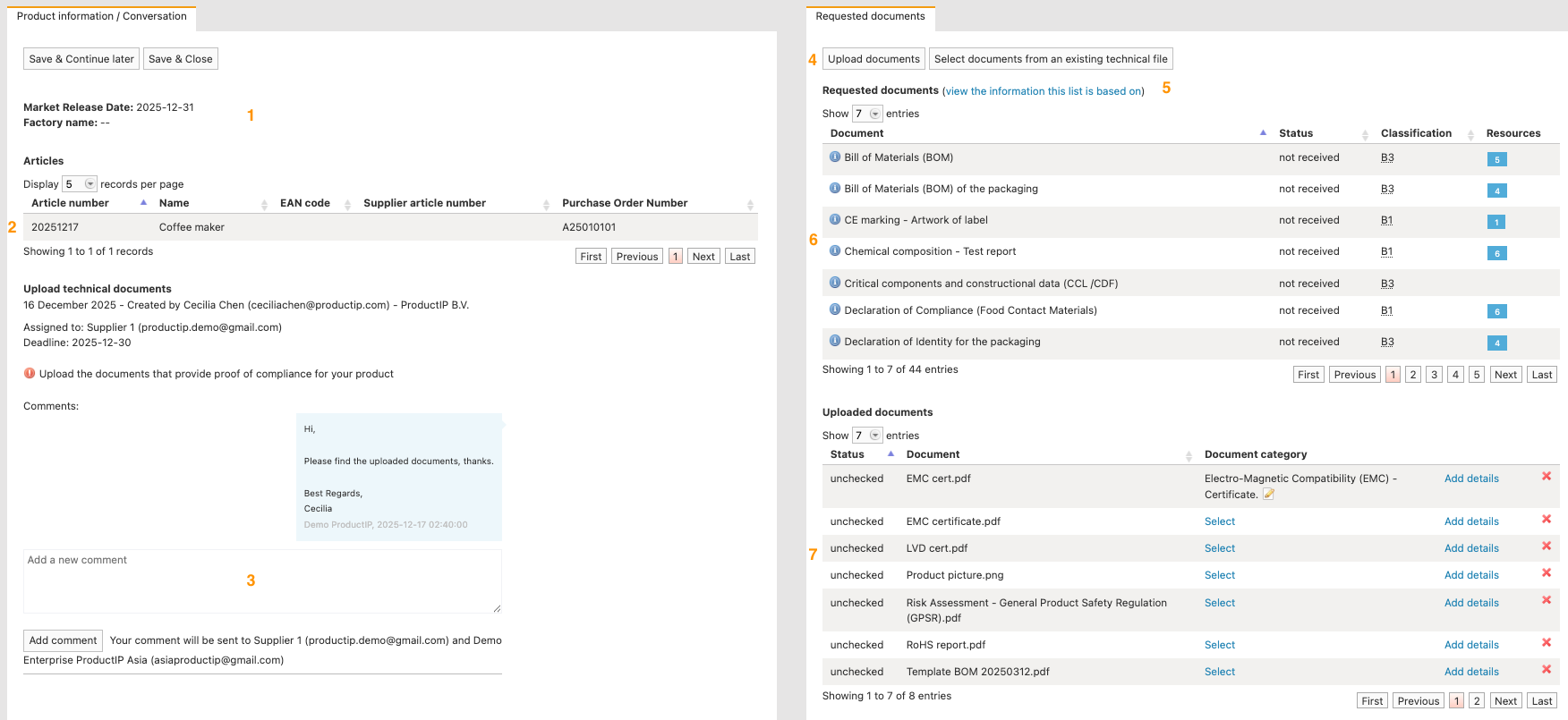Screen dimensions: 1568x720
Task: Go to page 3 of requested documents
Action: click(1434, 375)
